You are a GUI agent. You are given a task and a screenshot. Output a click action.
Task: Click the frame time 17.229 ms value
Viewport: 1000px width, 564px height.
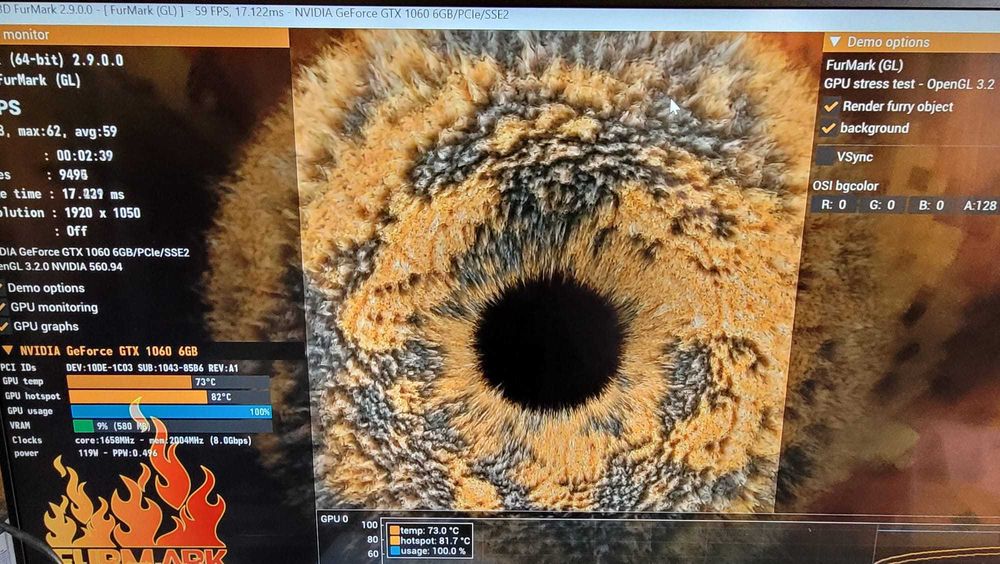(92, 194)
